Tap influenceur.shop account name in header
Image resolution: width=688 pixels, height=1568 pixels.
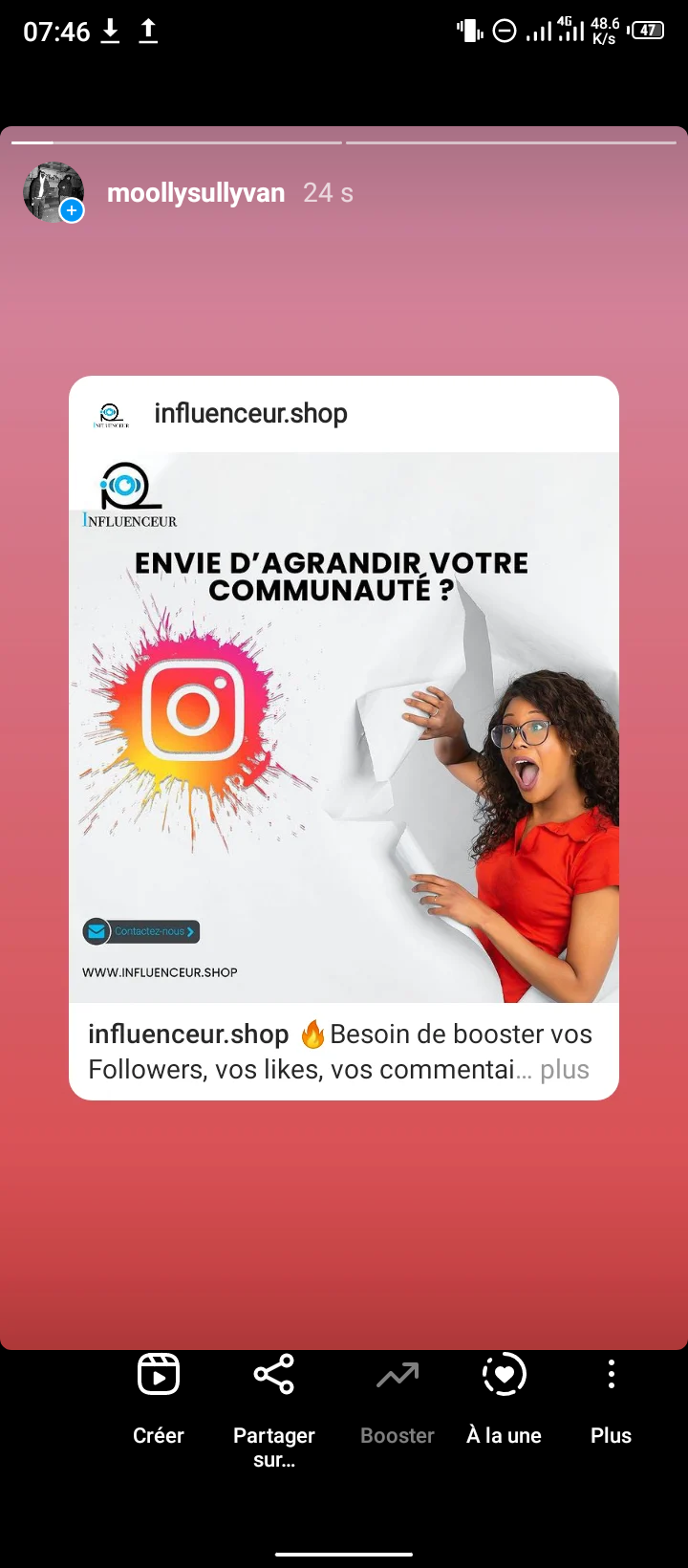click(250, 414)
